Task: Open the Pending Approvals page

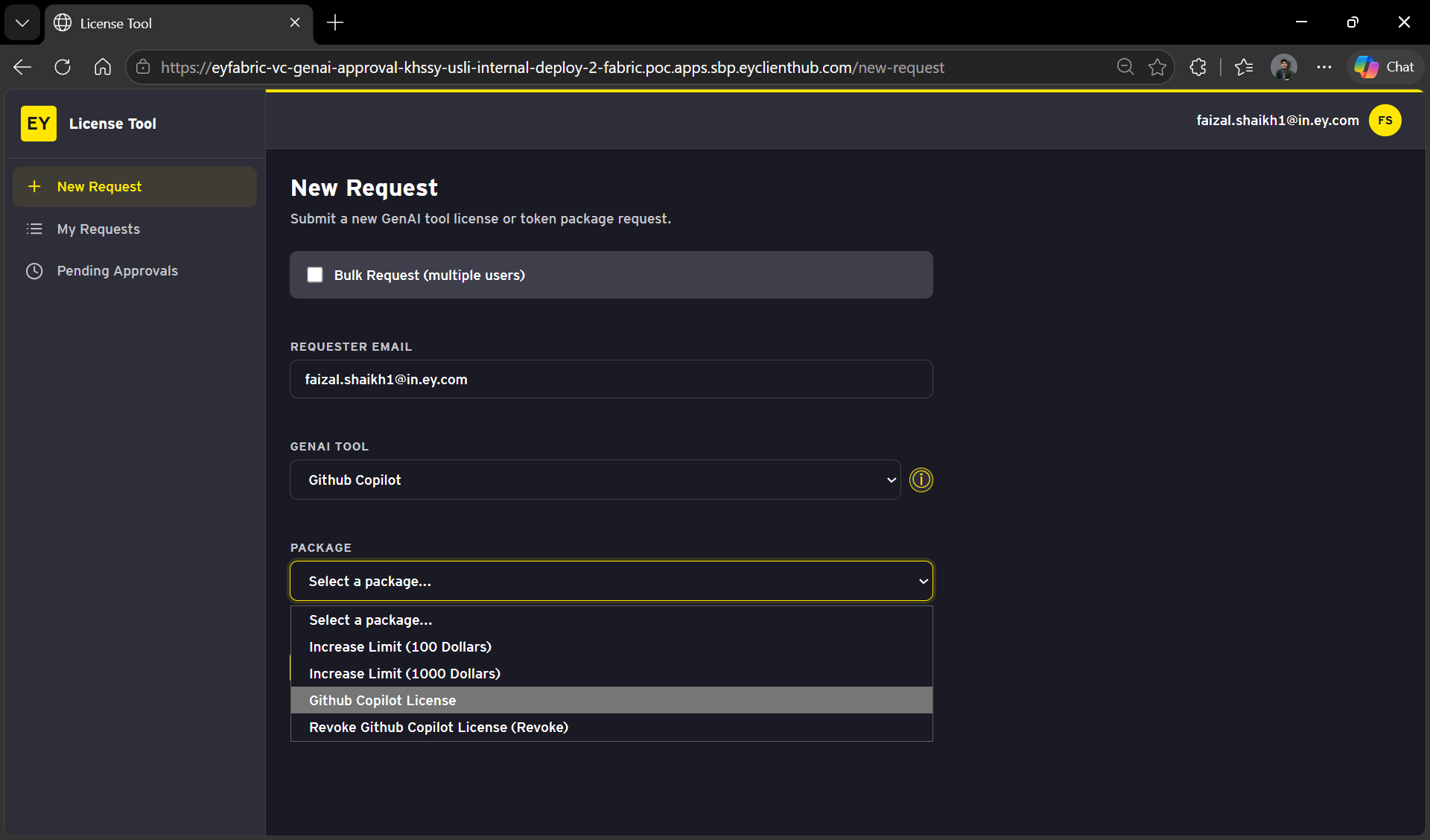Action: pyautogui.click(x=135, y=271)
